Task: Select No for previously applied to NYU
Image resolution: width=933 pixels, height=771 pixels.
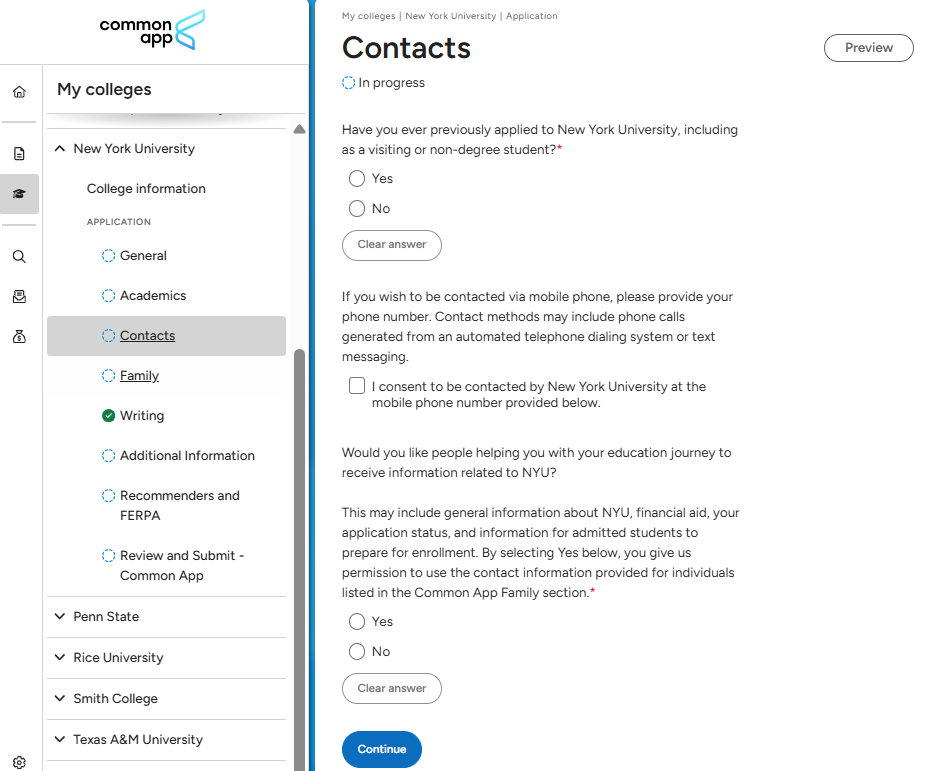Action: point(357,209)
